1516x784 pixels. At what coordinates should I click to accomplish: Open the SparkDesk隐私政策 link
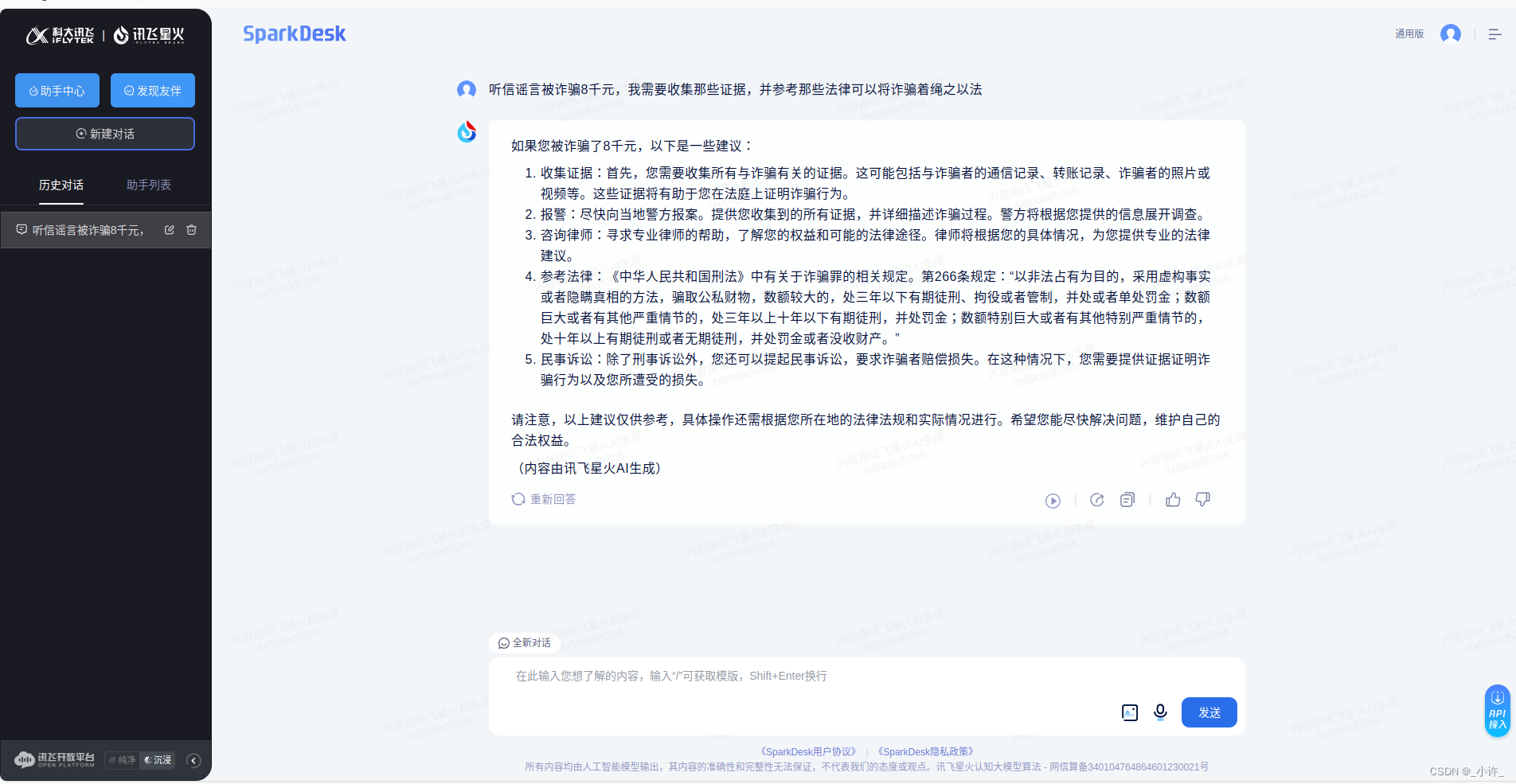925,751
